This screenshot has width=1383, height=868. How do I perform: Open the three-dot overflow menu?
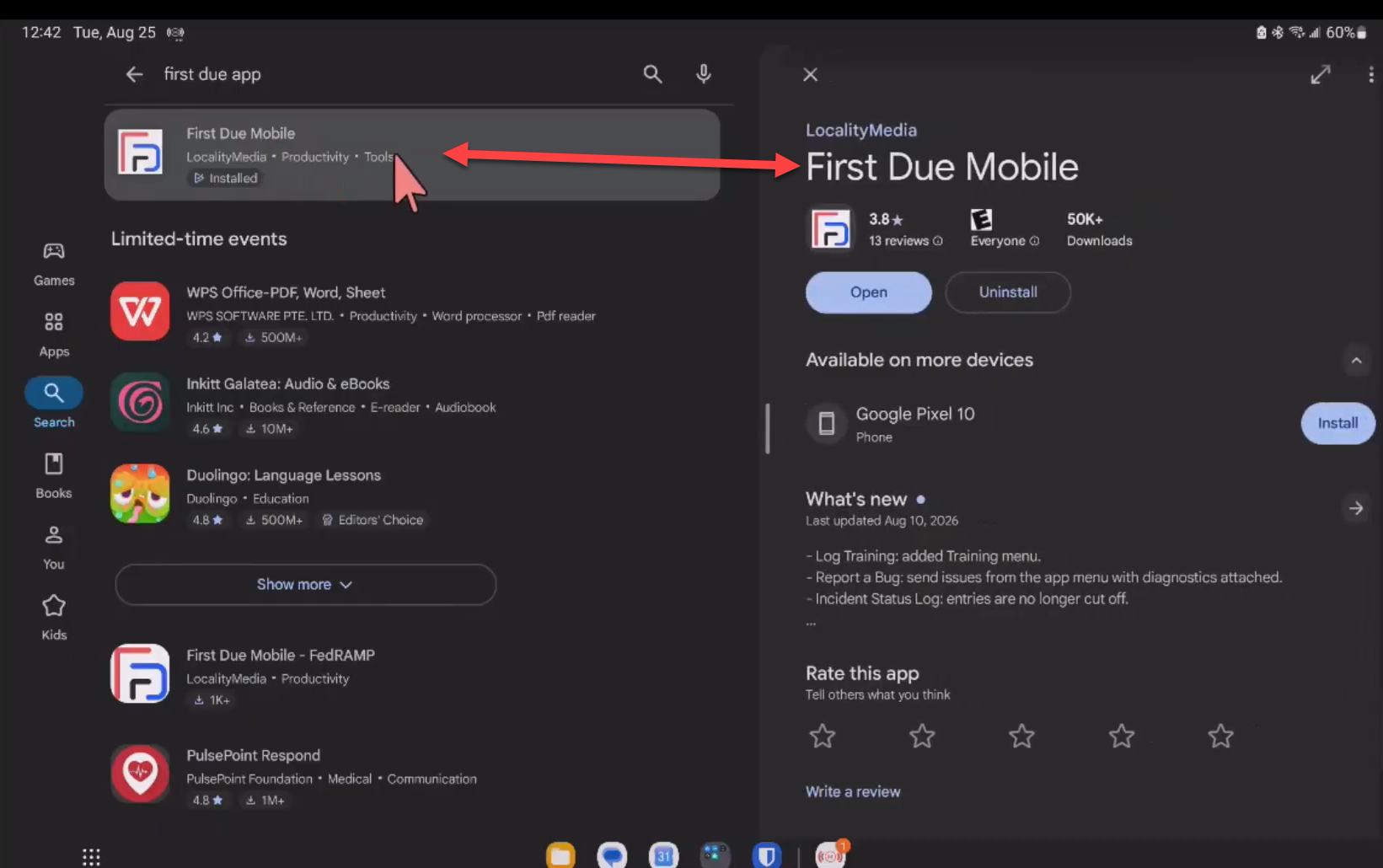(x=1371, y=75)
